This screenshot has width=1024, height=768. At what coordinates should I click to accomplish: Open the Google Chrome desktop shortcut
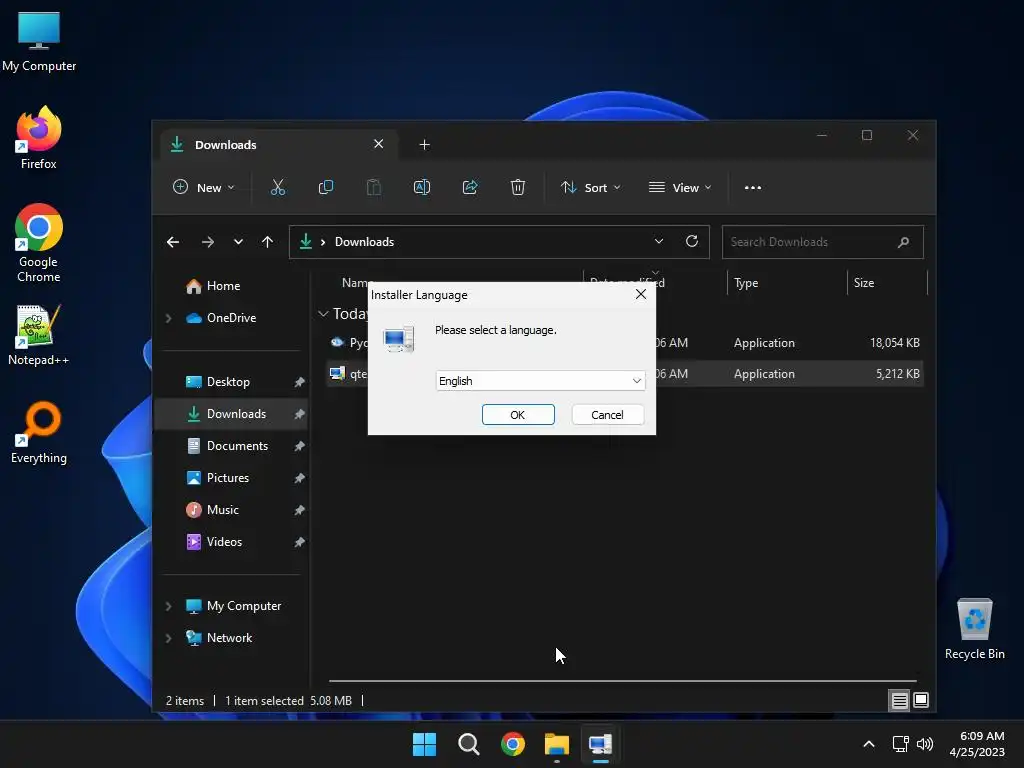(39, 243)
